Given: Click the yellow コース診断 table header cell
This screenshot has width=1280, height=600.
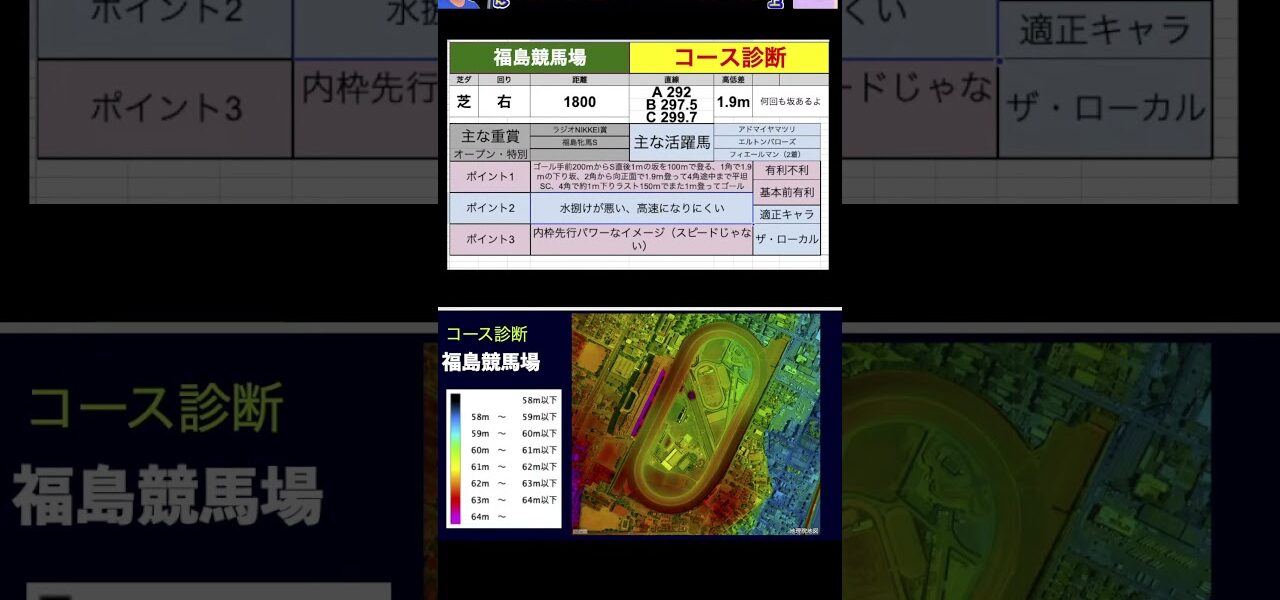Looking at the screenshot, I should (x=729, y=58).
